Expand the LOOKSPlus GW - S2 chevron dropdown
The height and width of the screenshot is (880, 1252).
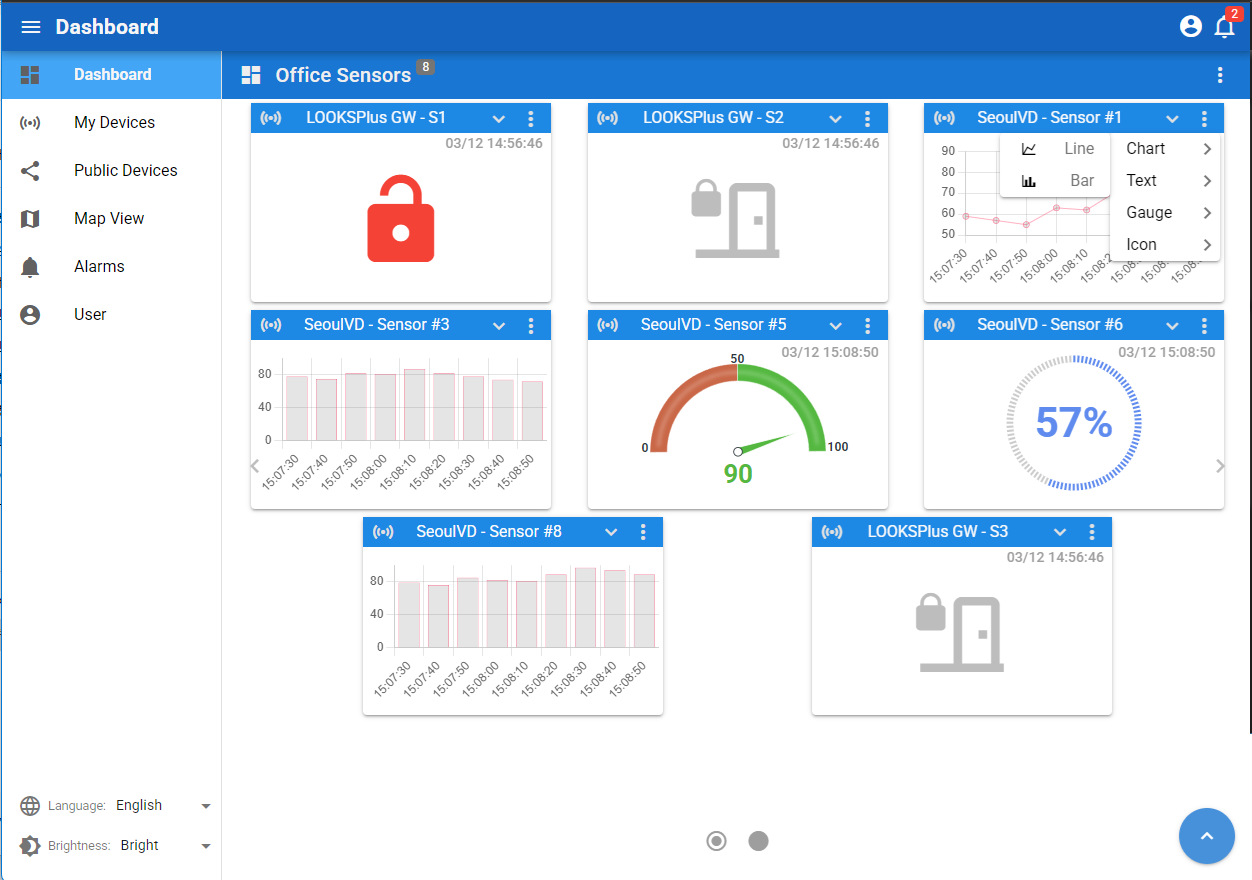(x=836, y=119)
